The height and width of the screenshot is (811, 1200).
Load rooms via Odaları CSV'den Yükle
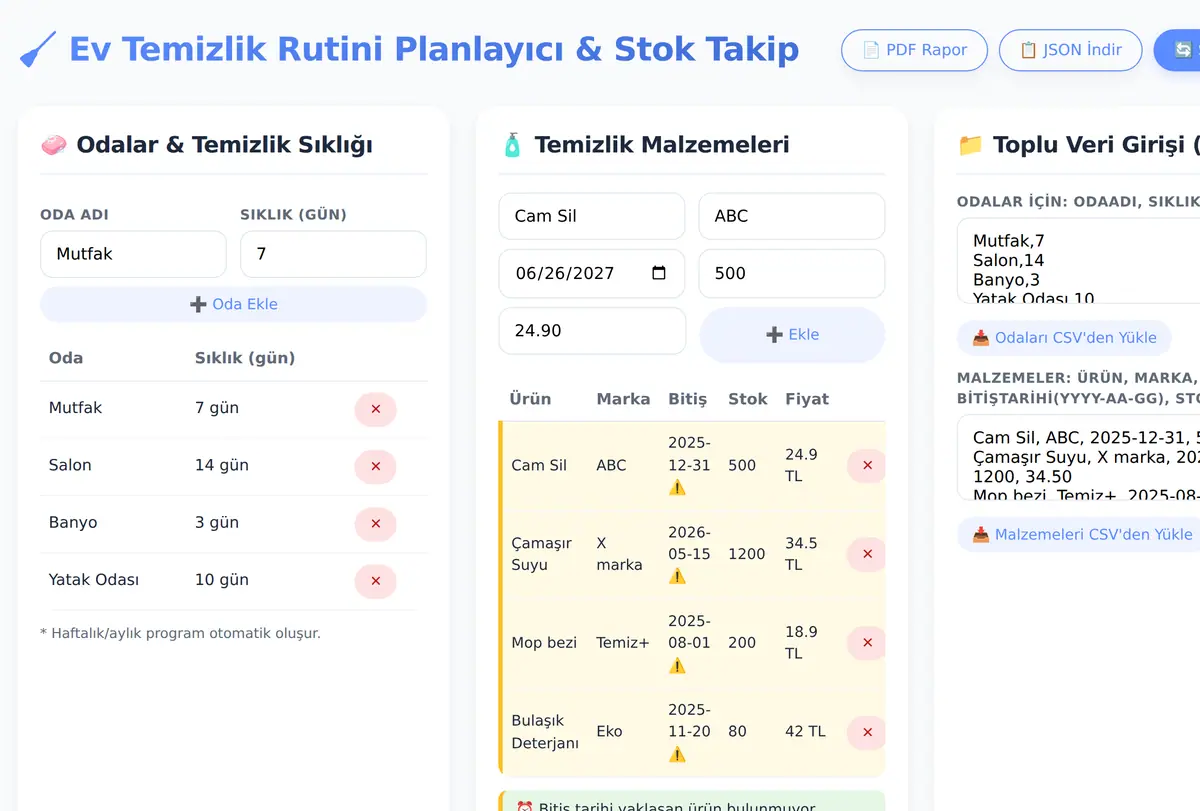tap(1064, 337)
